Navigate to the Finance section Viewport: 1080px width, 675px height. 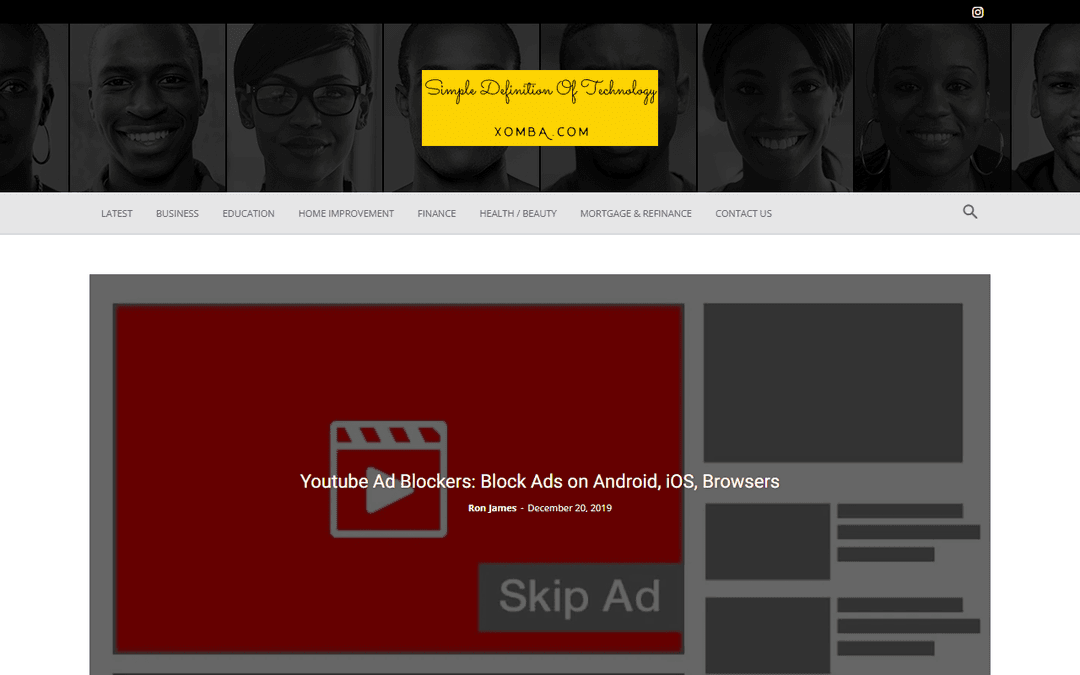pyautogui.click(x=437, y=214)
